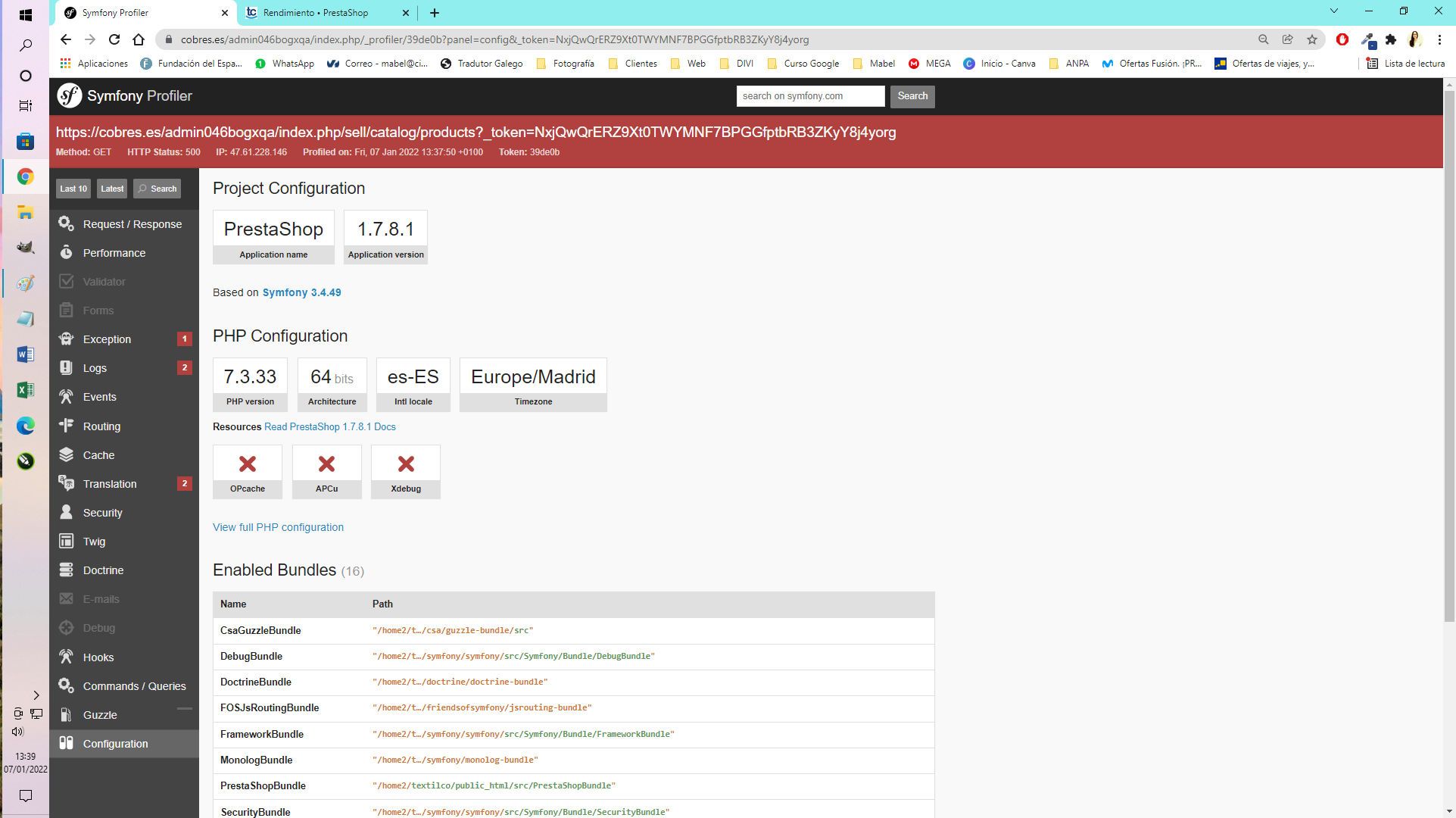Focus the search on symfony.com field
1456x818 pixels.
(810, 96)
